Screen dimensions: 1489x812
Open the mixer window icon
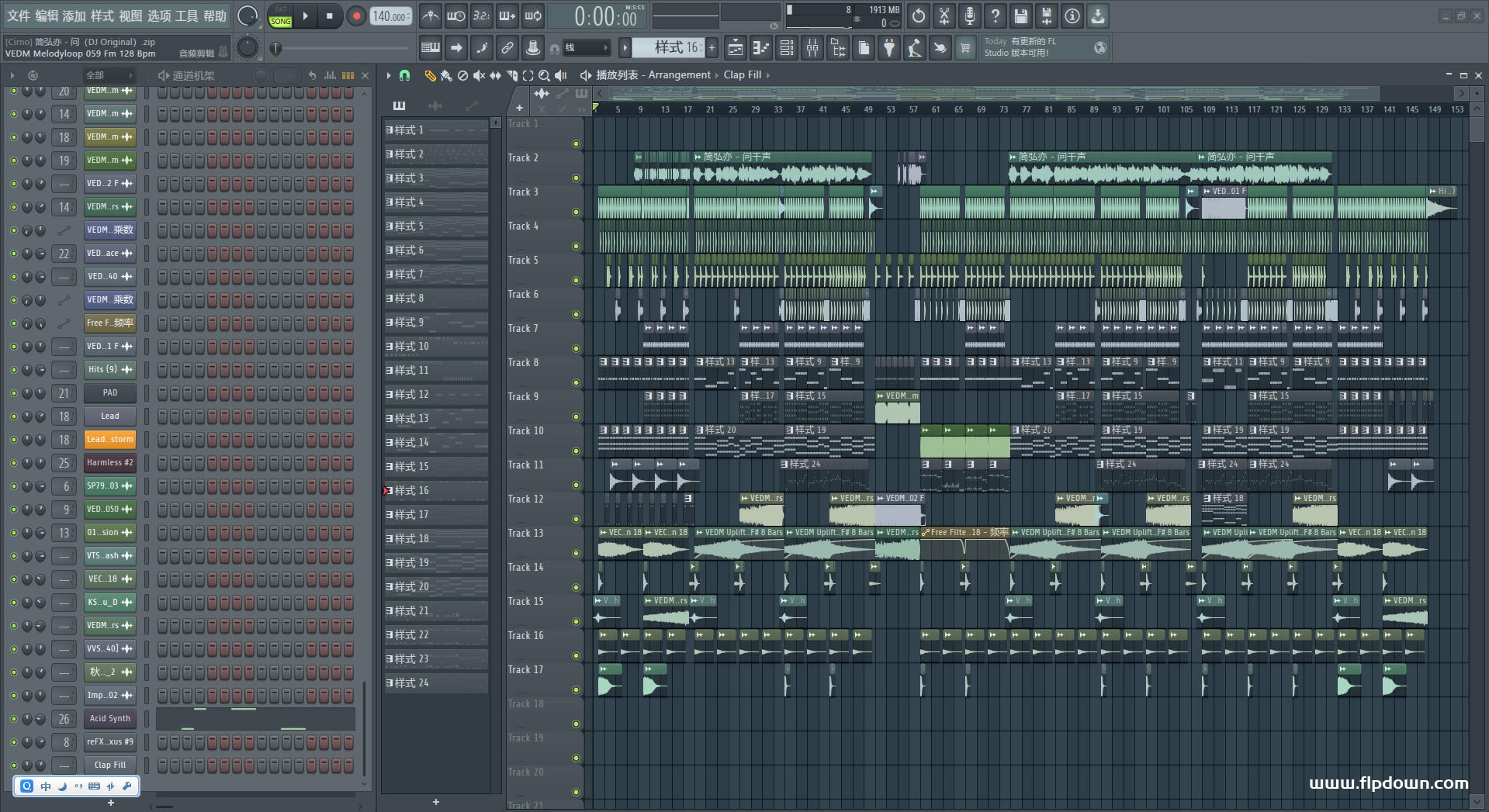(x=812, y=48)
